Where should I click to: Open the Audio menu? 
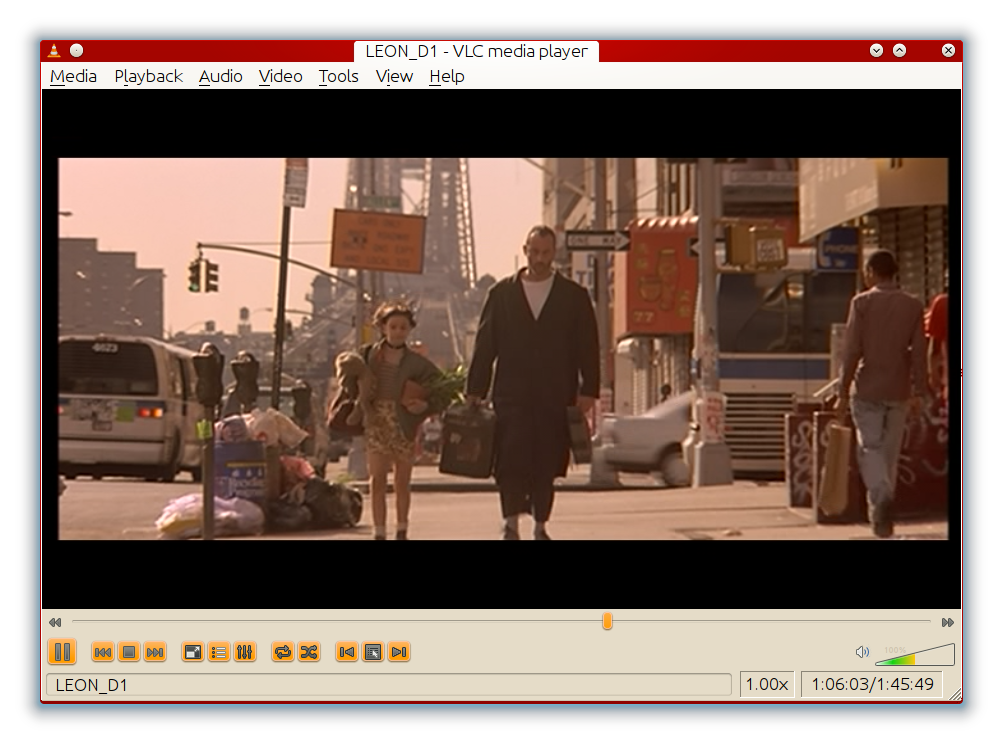(221, 77)
